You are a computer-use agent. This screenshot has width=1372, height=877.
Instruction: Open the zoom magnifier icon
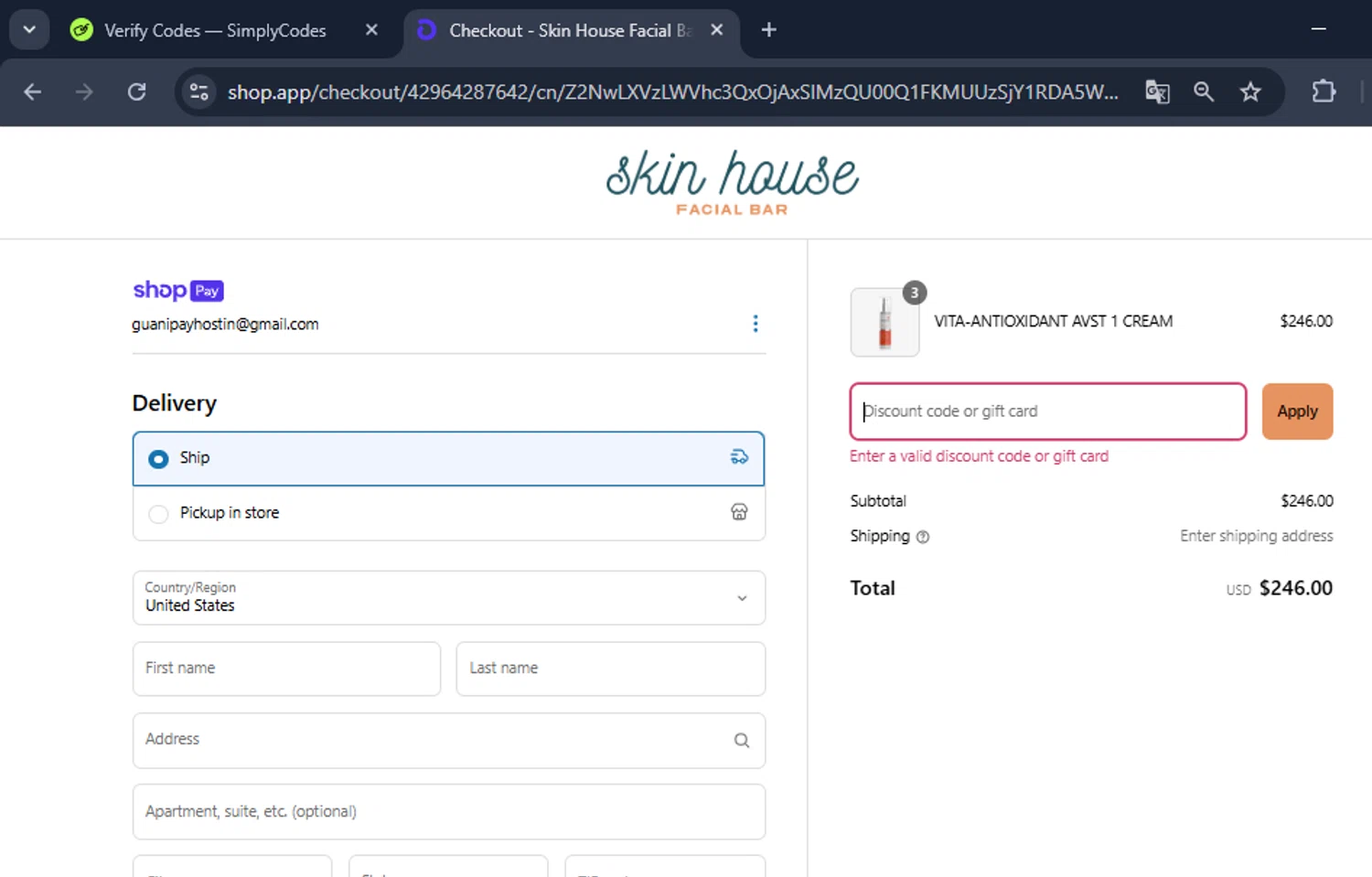(x=1204, y=91)
